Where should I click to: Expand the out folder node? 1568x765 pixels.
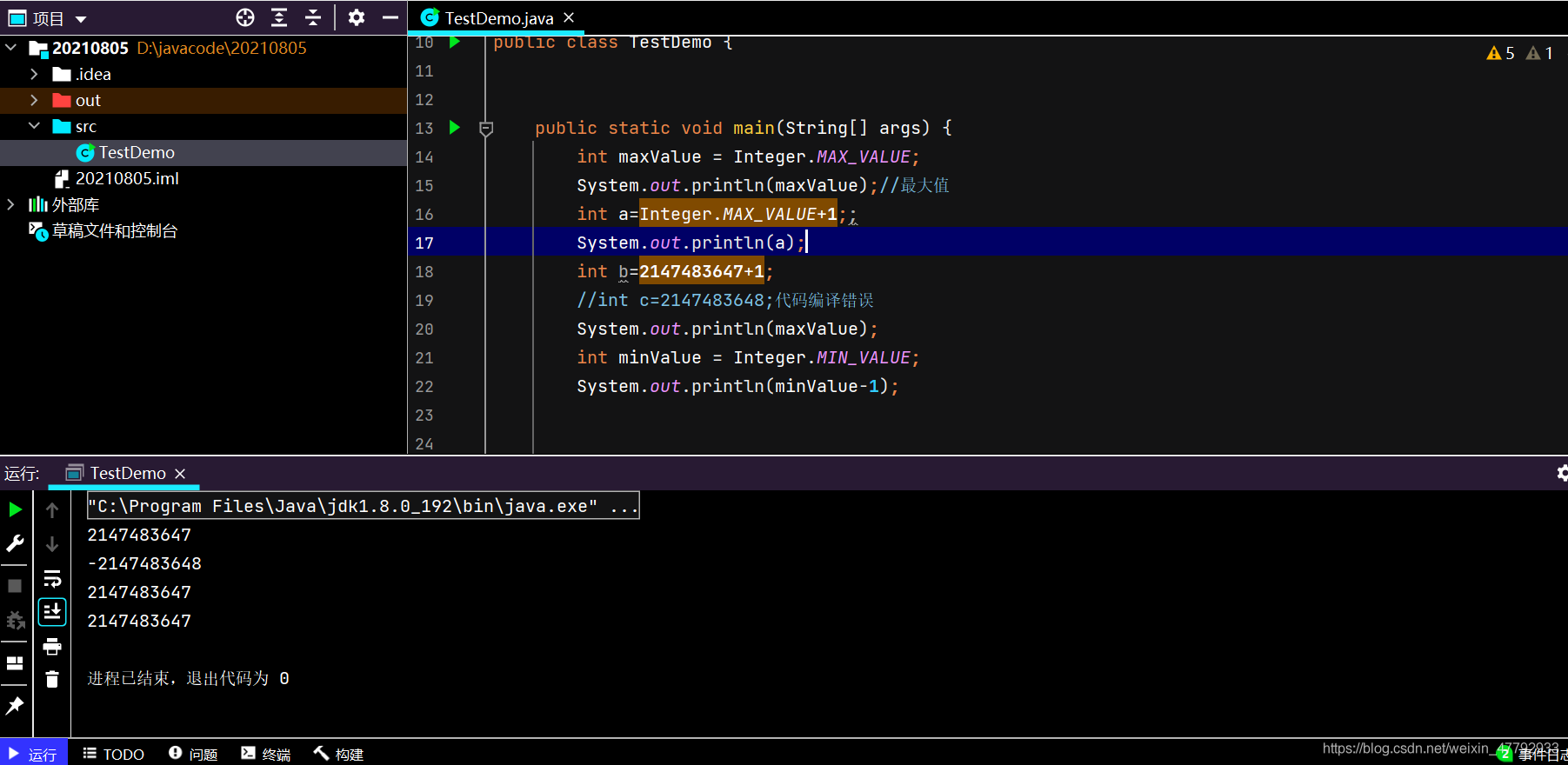pos(34,100)
